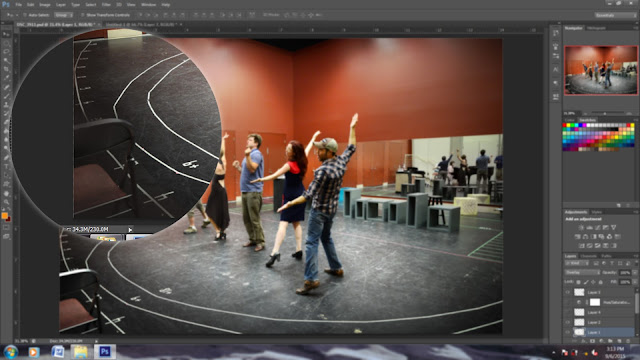Delete layer using the trash icon
Screen dimensions: 640x360
tap(628, 341)
